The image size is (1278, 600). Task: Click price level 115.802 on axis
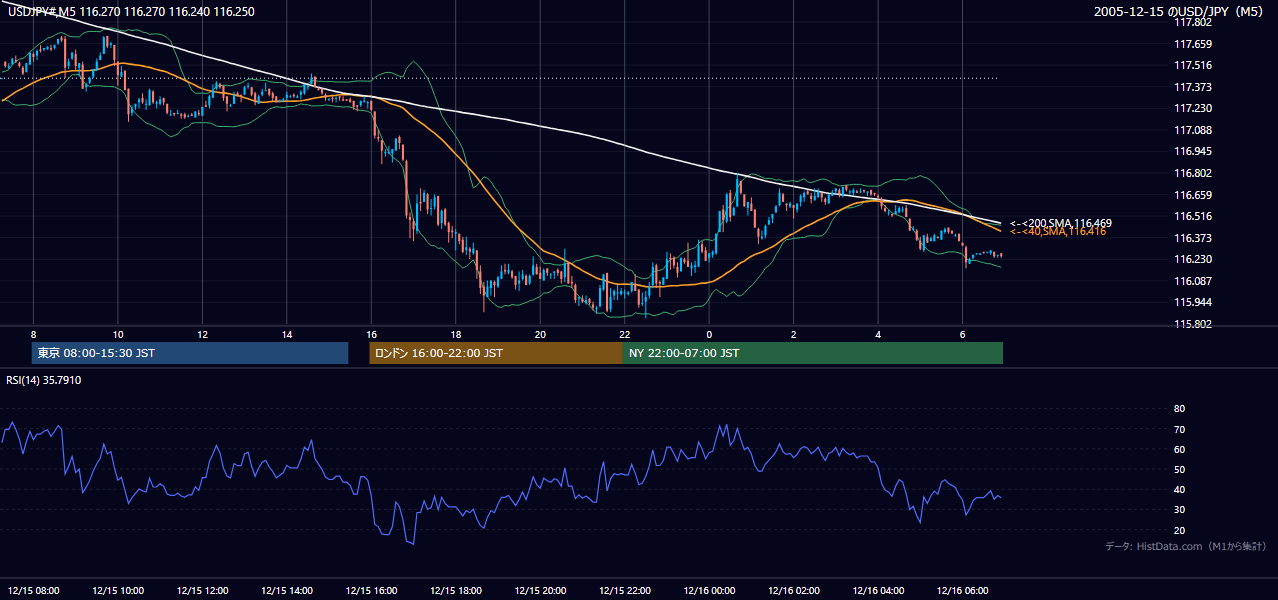1192,324
